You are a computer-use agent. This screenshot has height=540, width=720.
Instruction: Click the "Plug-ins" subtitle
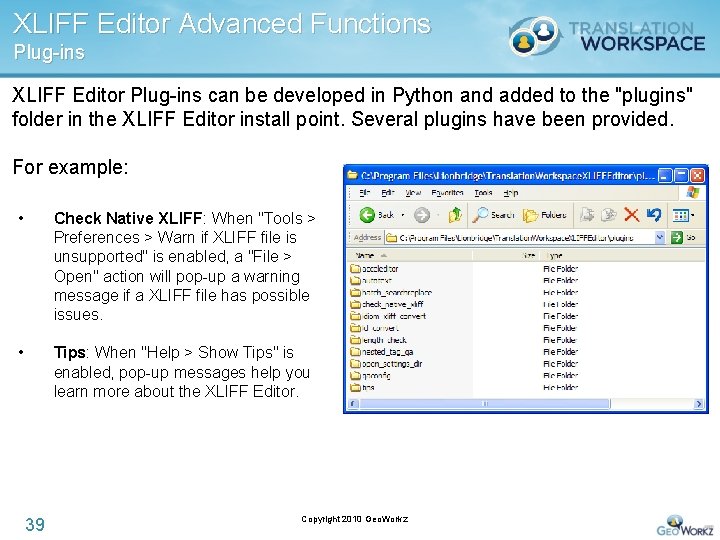point(49,52)
